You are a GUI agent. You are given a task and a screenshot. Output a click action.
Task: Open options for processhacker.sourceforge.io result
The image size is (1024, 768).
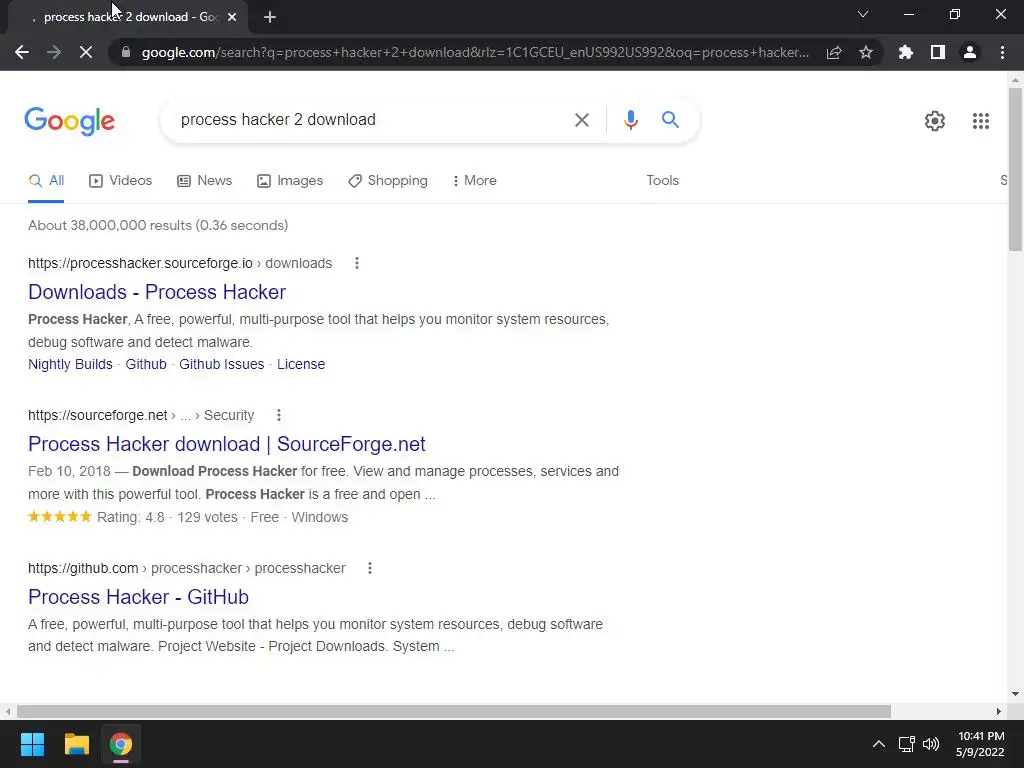357,263
